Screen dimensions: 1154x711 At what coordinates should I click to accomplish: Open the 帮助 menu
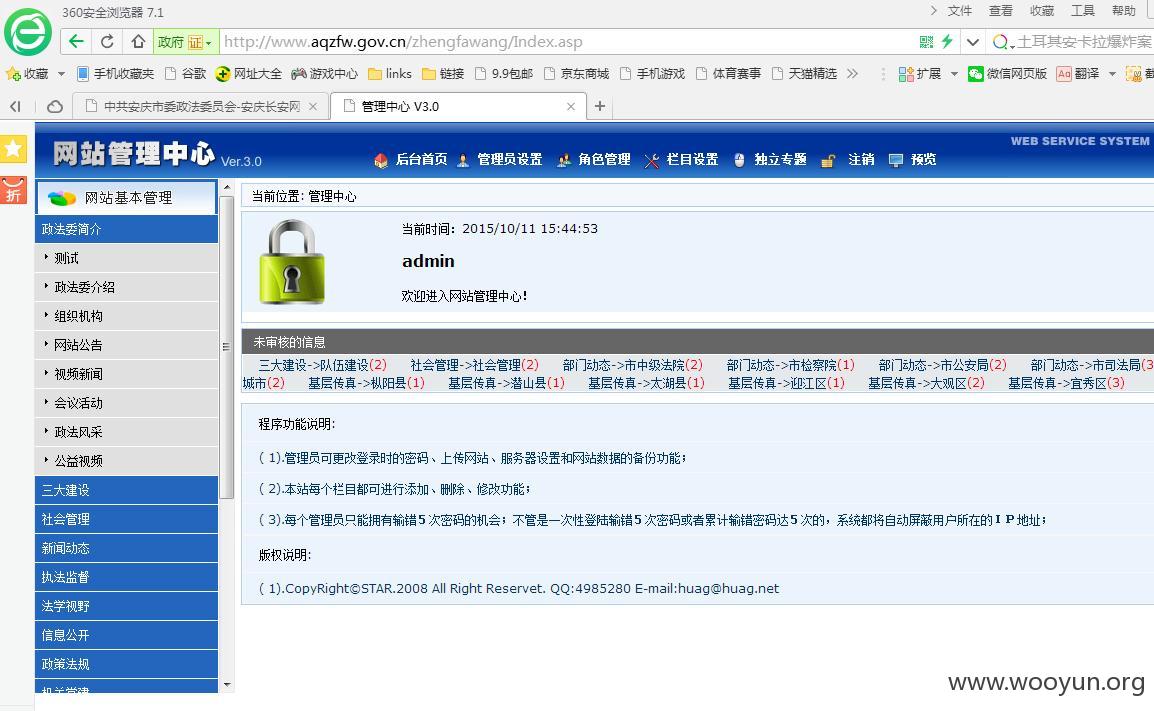pyautogui.click(x=1124, y=10)
